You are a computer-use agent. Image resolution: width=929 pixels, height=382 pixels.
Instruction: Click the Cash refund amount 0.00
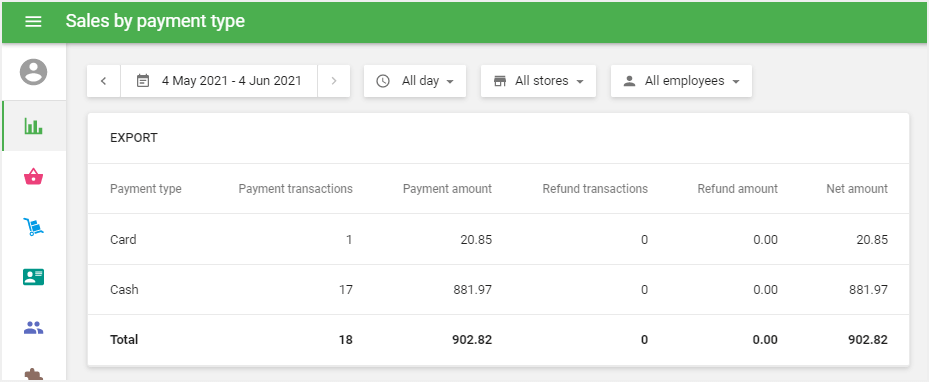(765, 290)
